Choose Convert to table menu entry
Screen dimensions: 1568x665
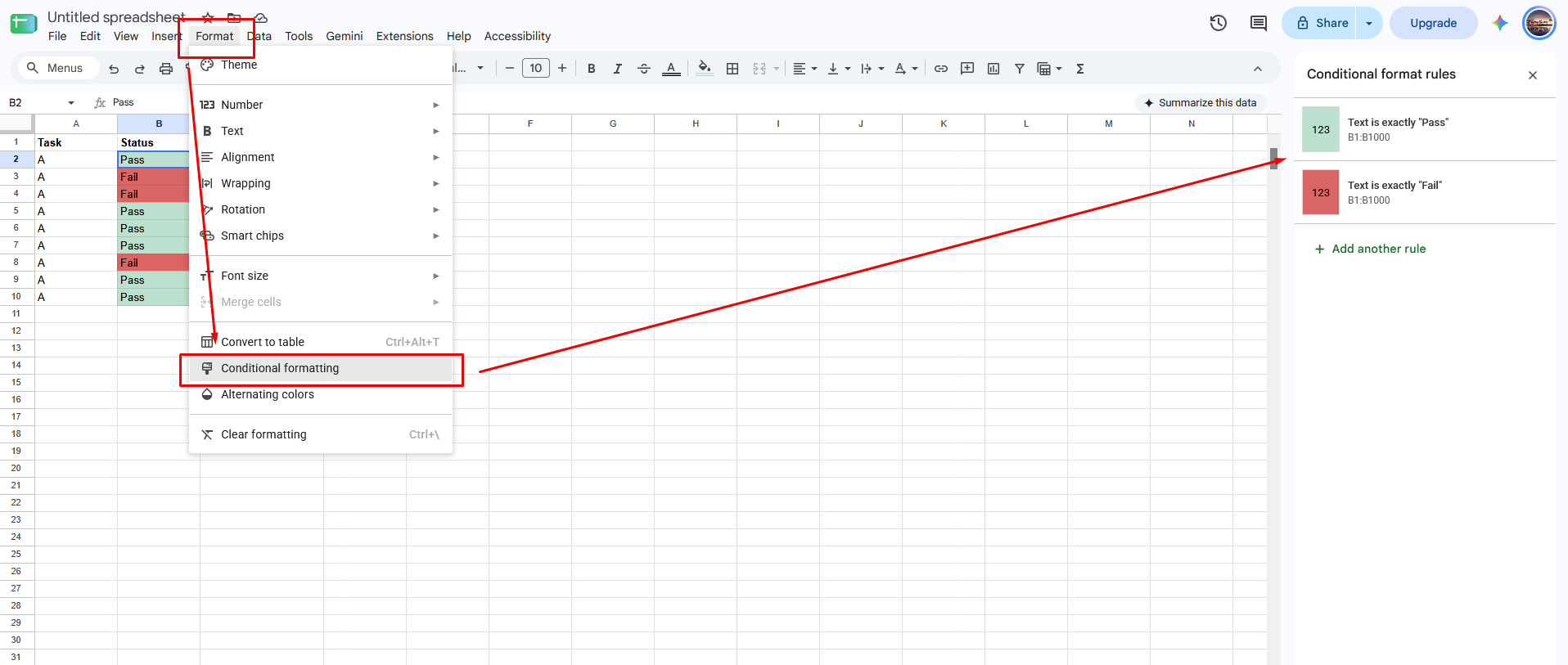[321, 342]
